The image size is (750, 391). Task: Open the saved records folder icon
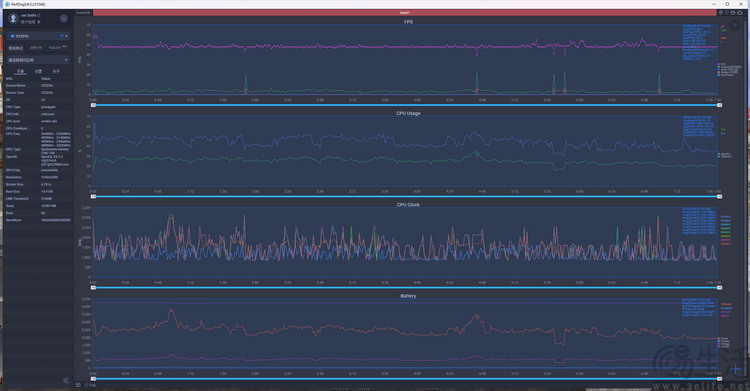tap(733, 13)
